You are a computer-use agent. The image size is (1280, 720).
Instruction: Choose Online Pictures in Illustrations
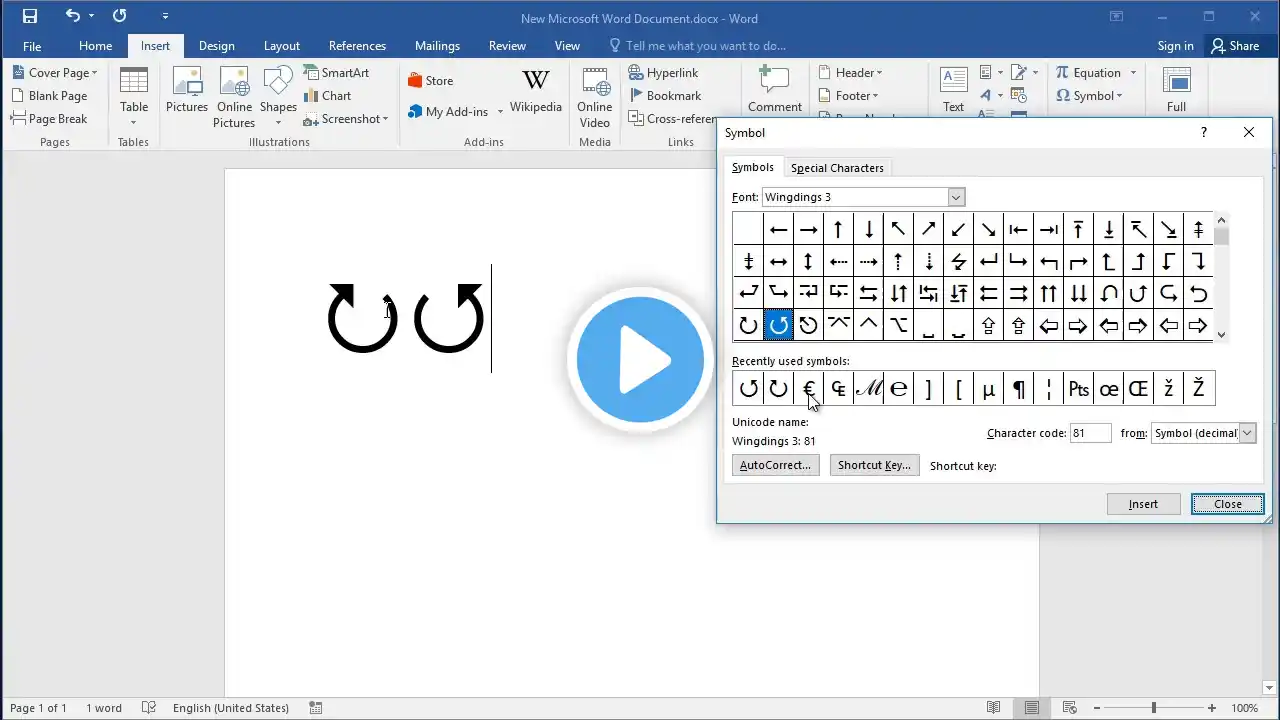pyautogui.click(x=234, y=99)
